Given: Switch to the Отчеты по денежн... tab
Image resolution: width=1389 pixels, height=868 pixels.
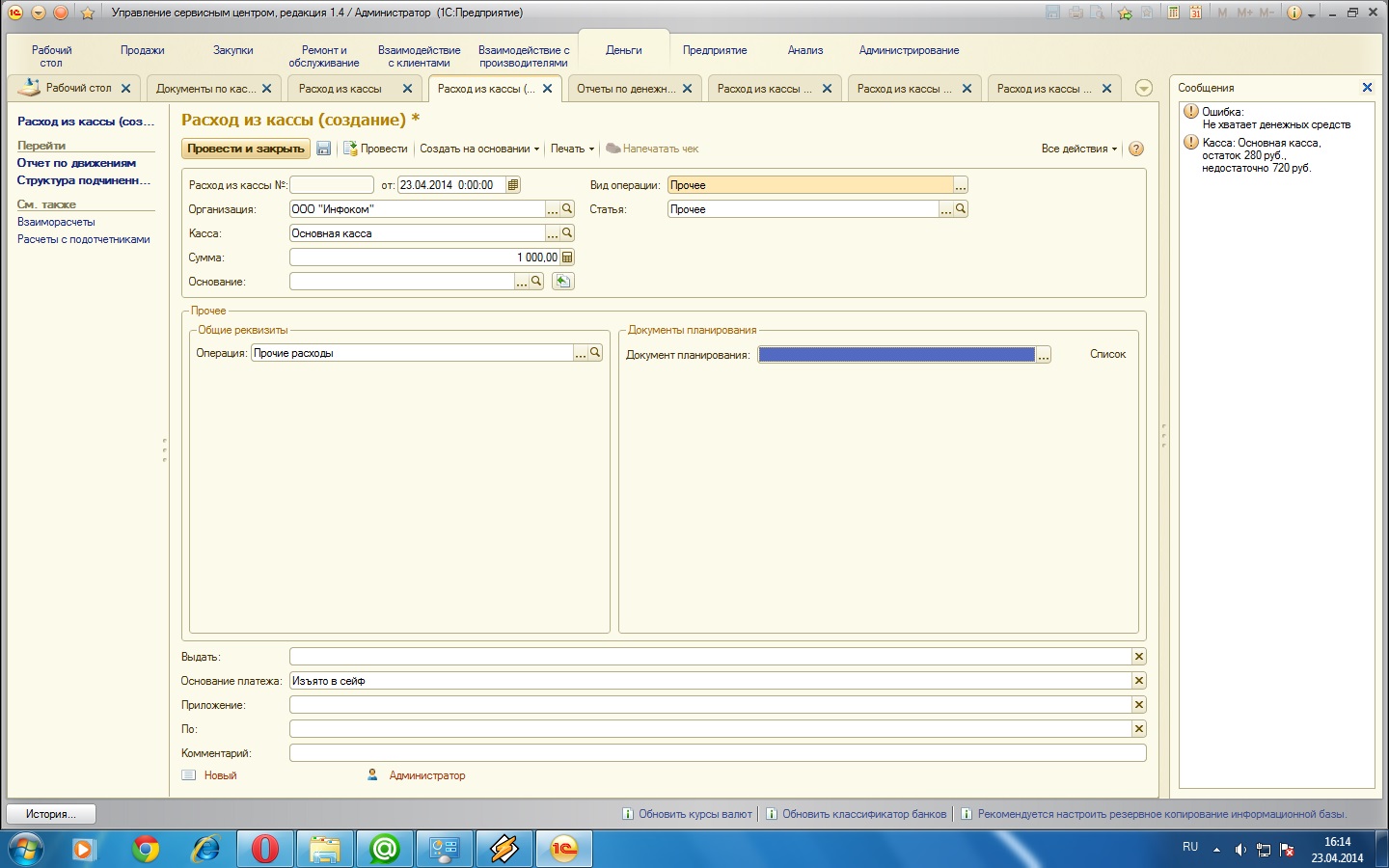Looking at the screenshot, I should click(625, 89).
